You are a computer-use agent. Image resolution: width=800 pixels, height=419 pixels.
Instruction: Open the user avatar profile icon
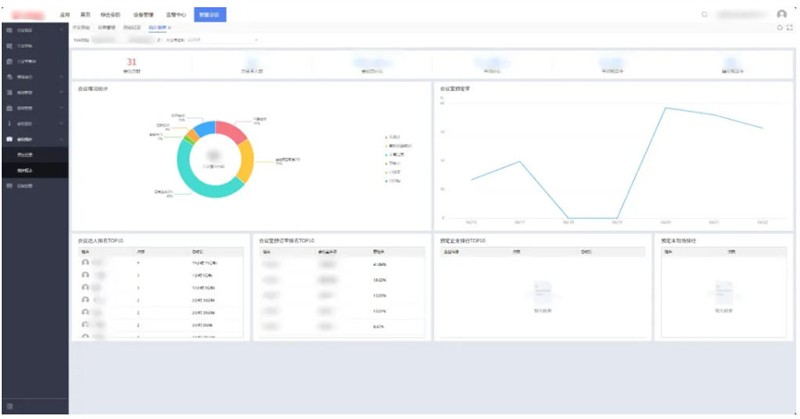point(782,14)
